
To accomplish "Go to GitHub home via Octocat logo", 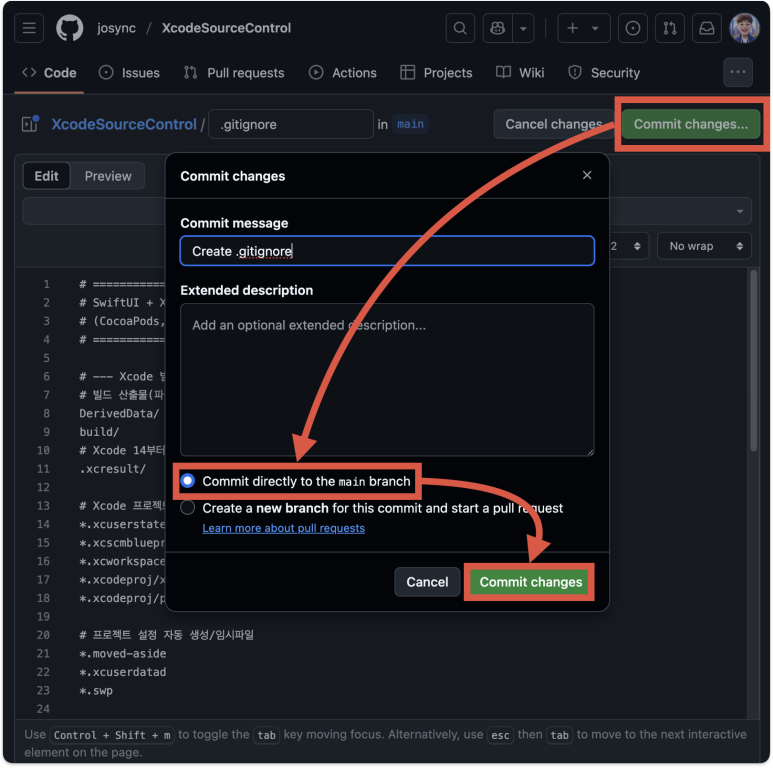I will [x=70, y=28].
